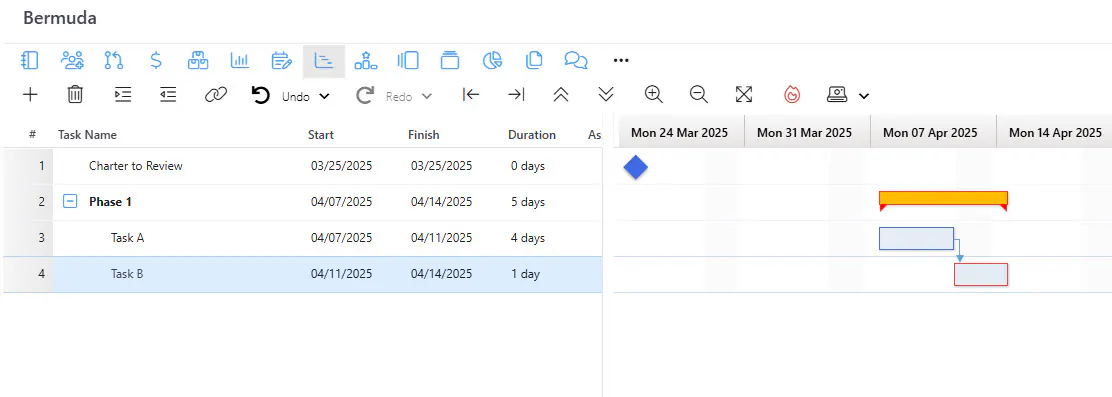Viewport: 1112px width, 397px height.
Task: Select the Charter to Review task name
Action: [x=135, y=166]
